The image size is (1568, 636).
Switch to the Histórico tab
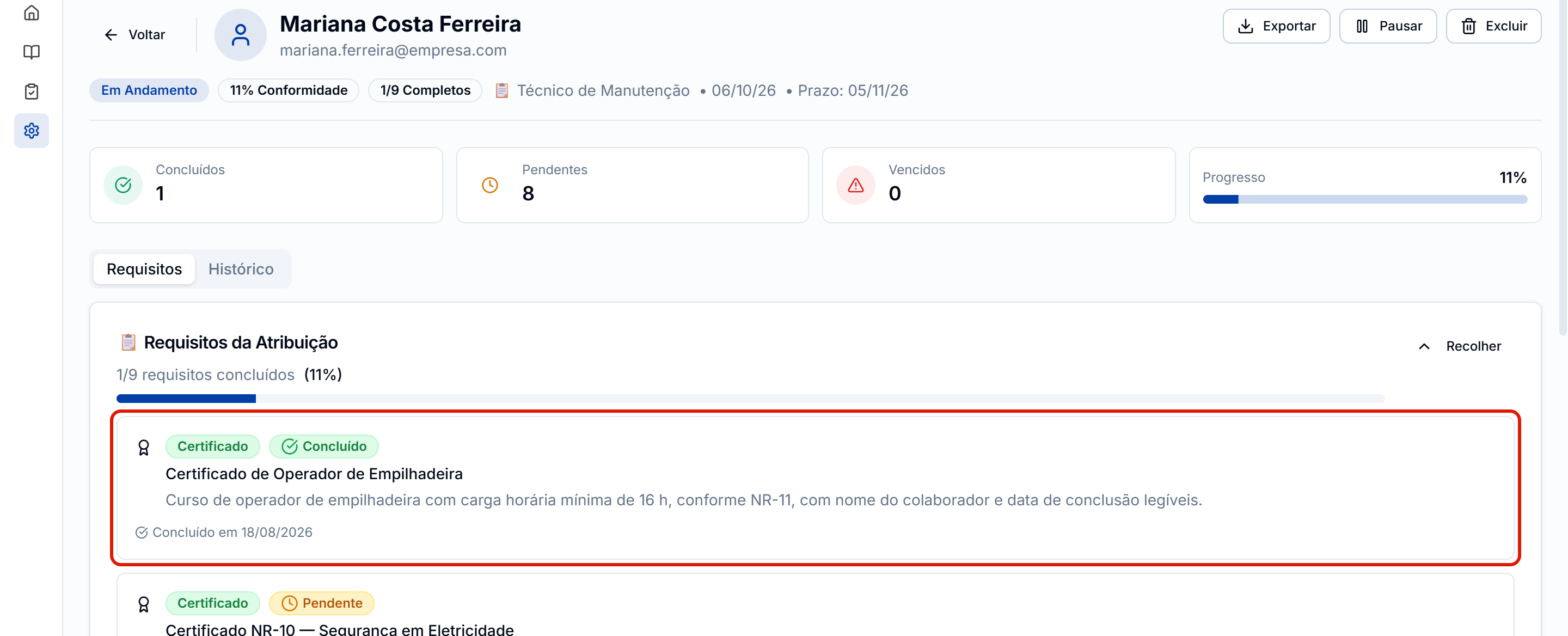pyautogui.click(x=241, y=269)
